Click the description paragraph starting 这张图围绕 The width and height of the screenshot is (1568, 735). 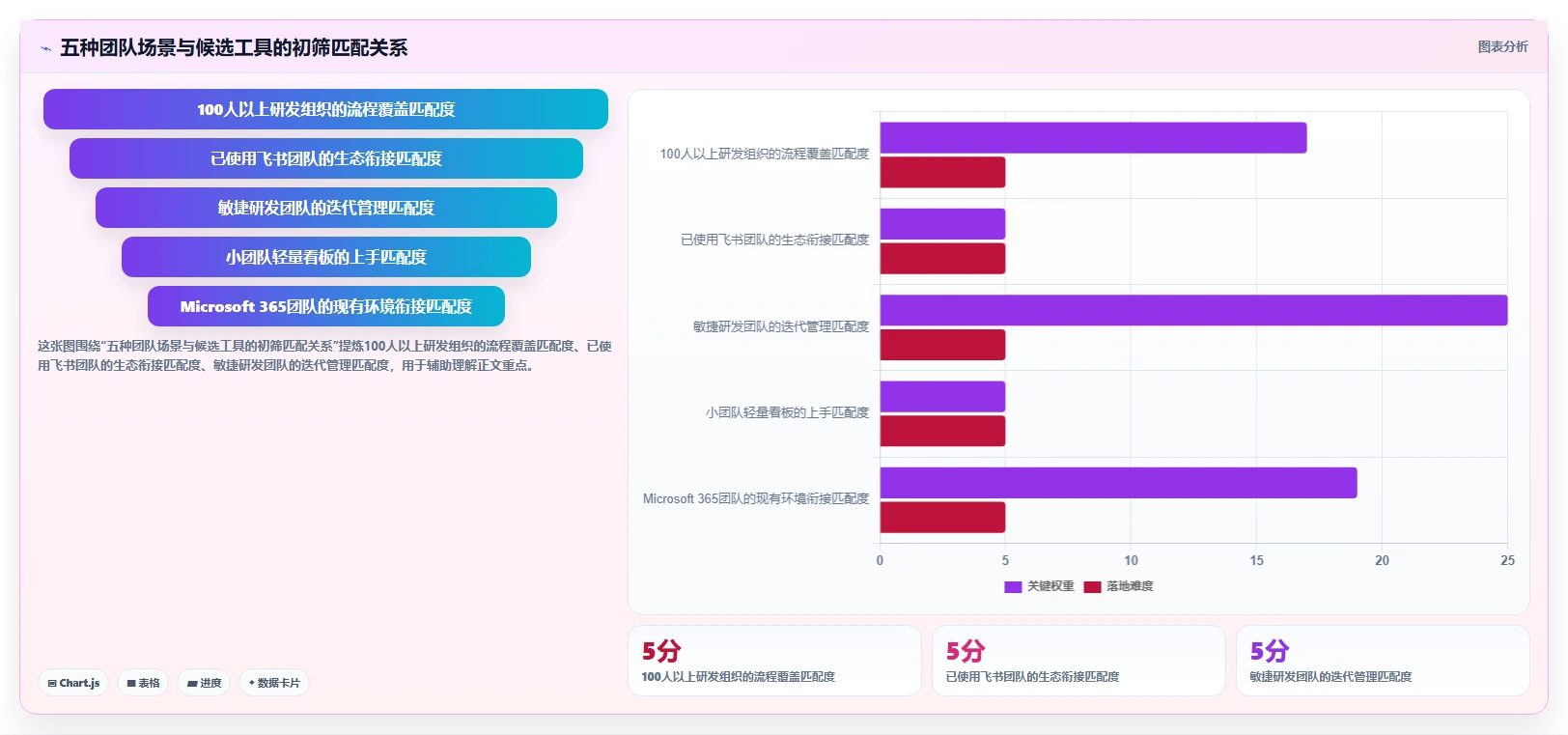[x=324, y=355]
